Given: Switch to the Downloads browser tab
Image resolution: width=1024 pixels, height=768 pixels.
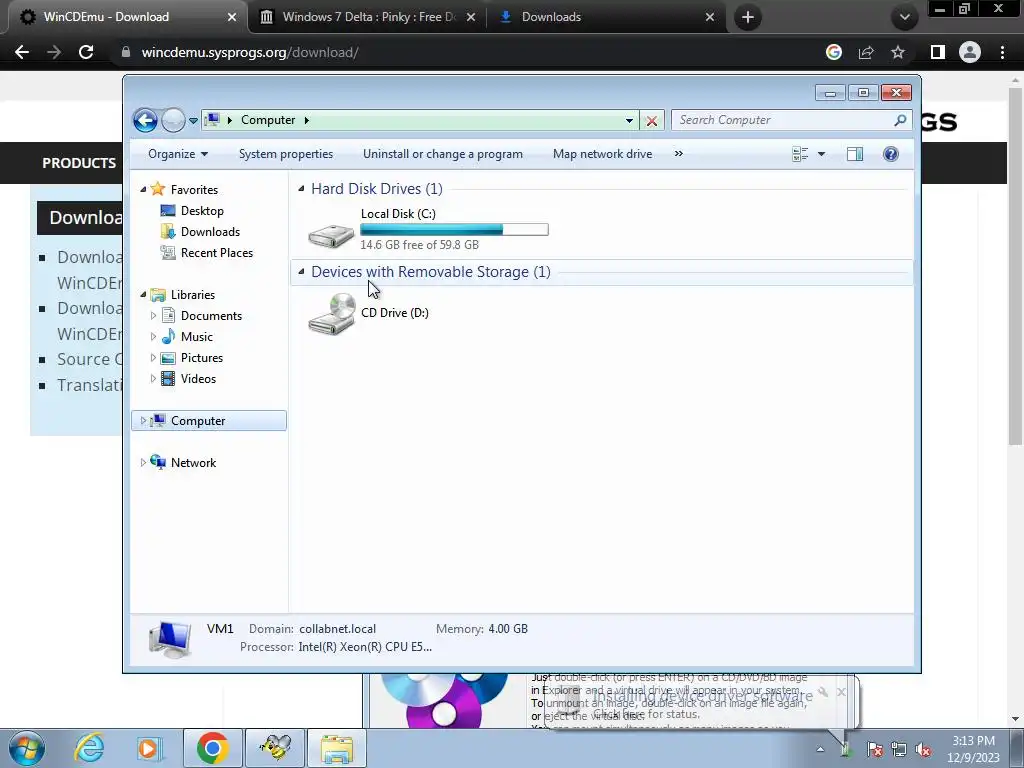Looking at the screenshot, I should point(605,17).
